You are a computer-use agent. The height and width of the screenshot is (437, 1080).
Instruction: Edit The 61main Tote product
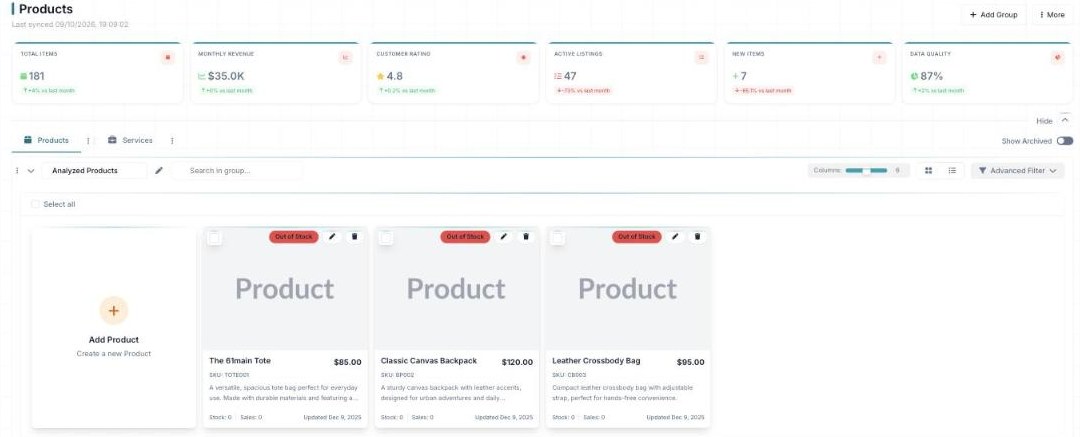click(332, 236)
